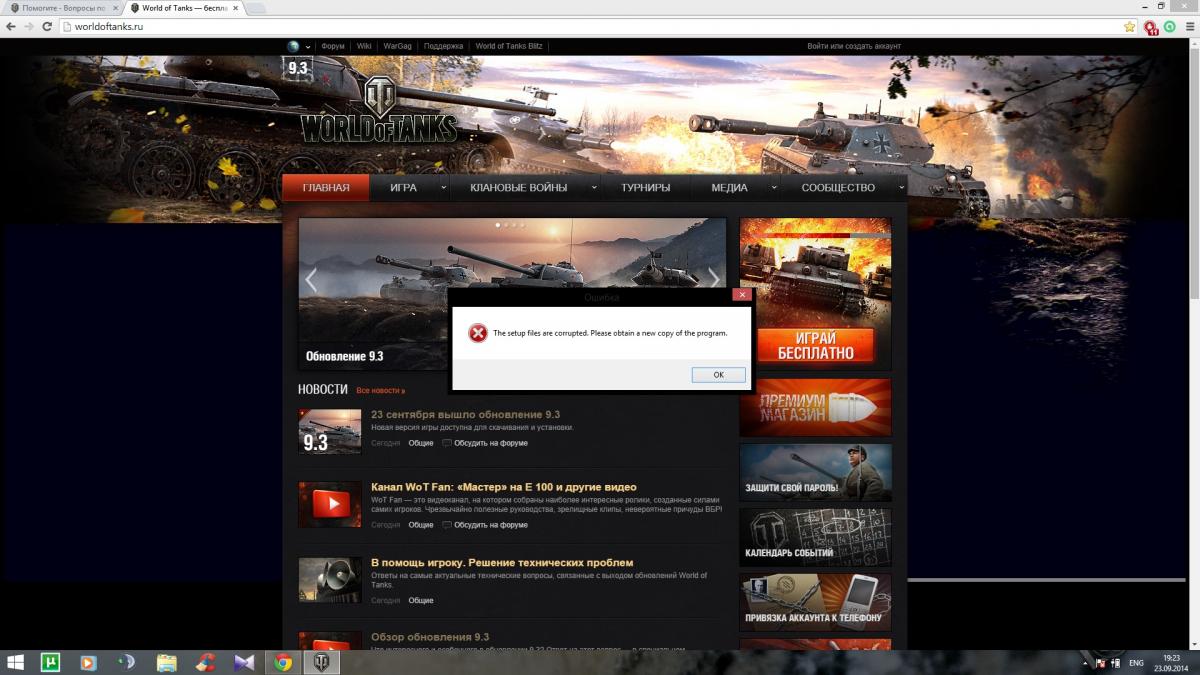The image size is (1200, 675).
Task: Open the Chrome hamburger menu
Action: pyautogui.click(x=1188, y=26)
